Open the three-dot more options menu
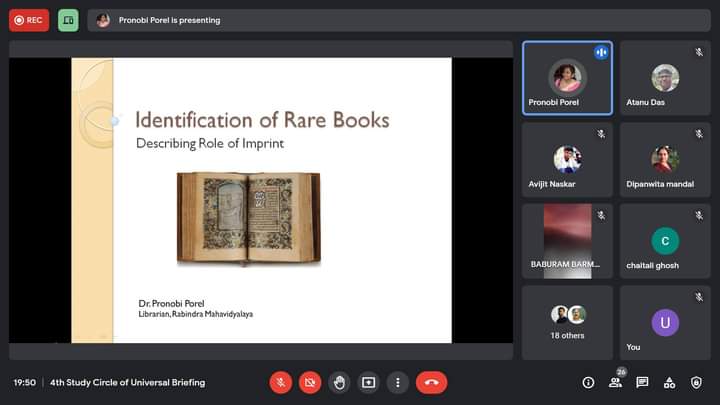Viewport: 720px width, 405px height. (x=398, y=382)
